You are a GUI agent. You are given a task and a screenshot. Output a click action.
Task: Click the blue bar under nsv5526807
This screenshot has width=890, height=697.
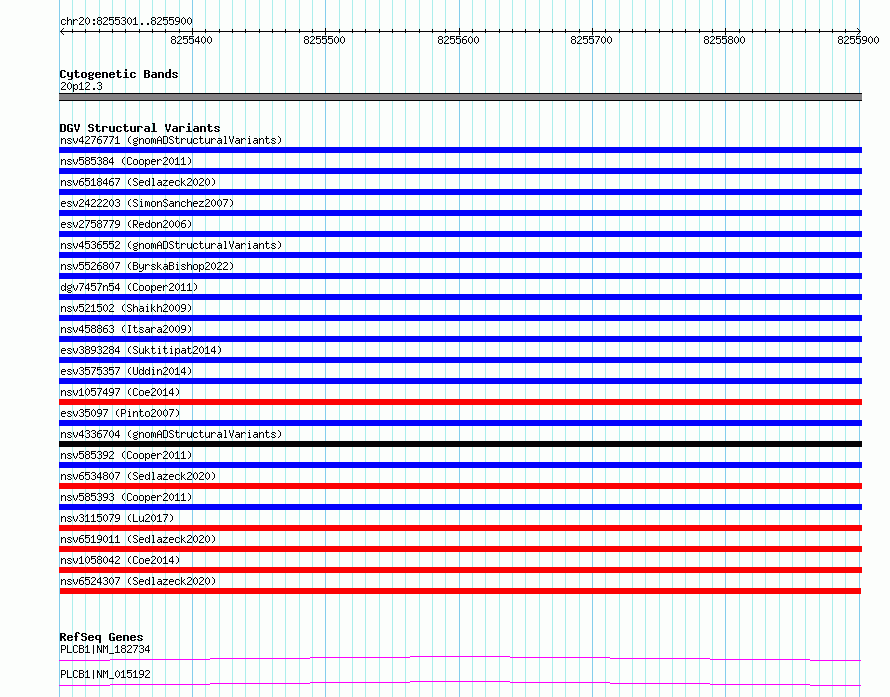point(460,276)
